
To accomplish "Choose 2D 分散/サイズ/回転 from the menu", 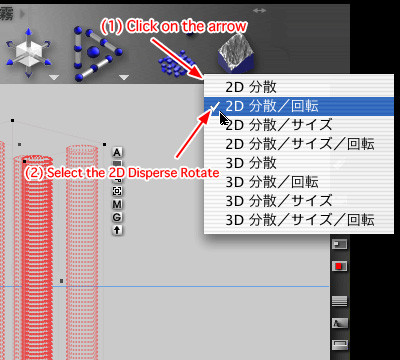I will pyautogui.click(x=299, y=144).
